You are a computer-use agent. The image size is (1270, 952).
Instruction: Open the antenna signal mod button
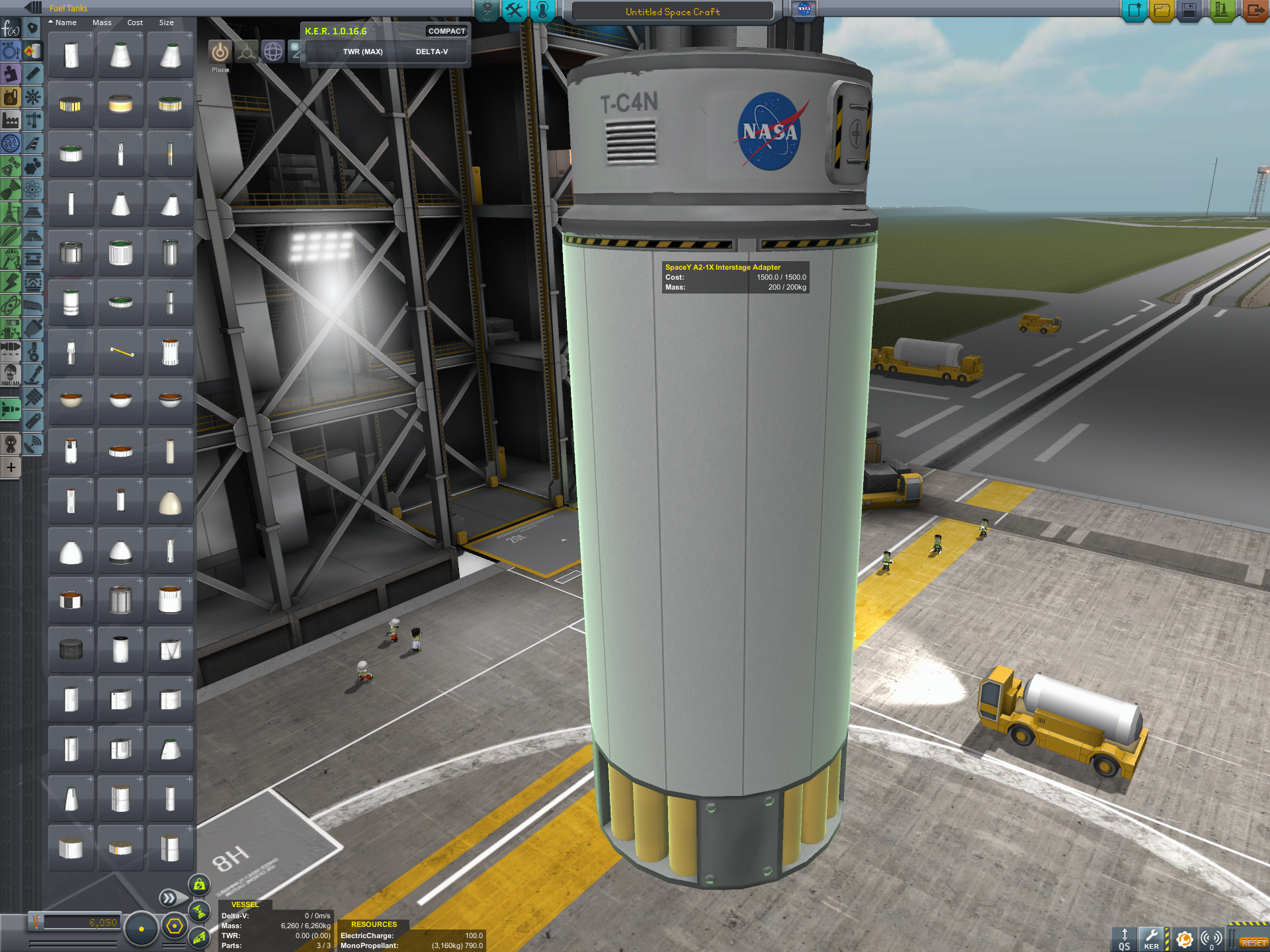click(1212, 939)
